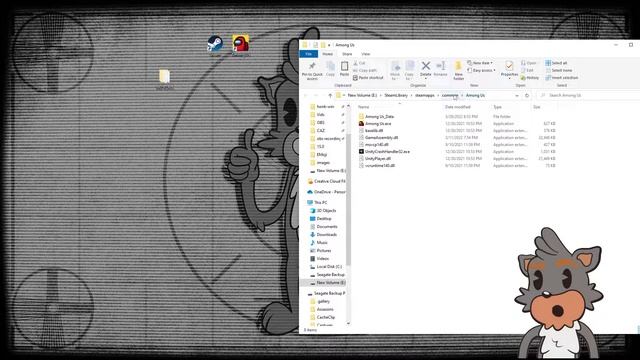Open the Easy access dropdown

[x=481, y=70]
